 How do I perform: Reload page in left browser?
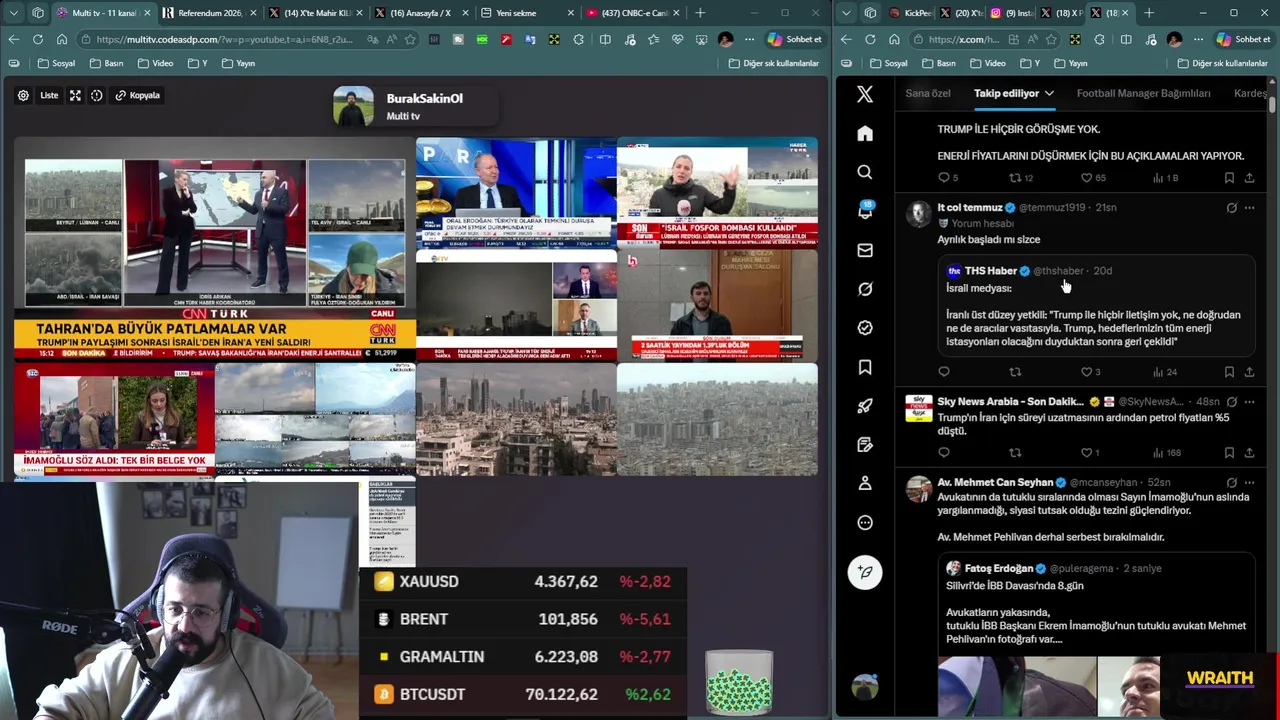click(x=37, y=39)
